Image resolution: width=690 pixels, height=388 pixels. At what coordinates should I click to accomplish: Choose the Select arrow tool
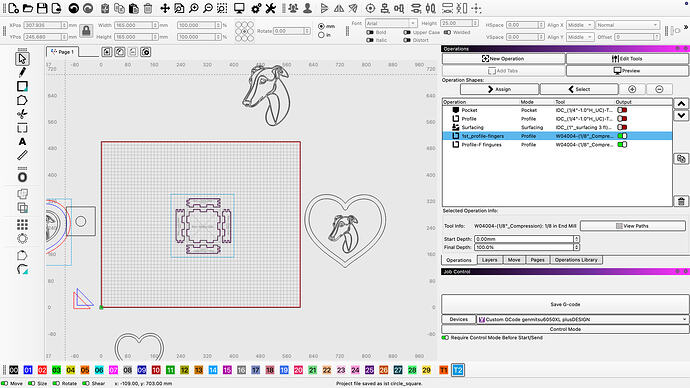click(22, 59)
